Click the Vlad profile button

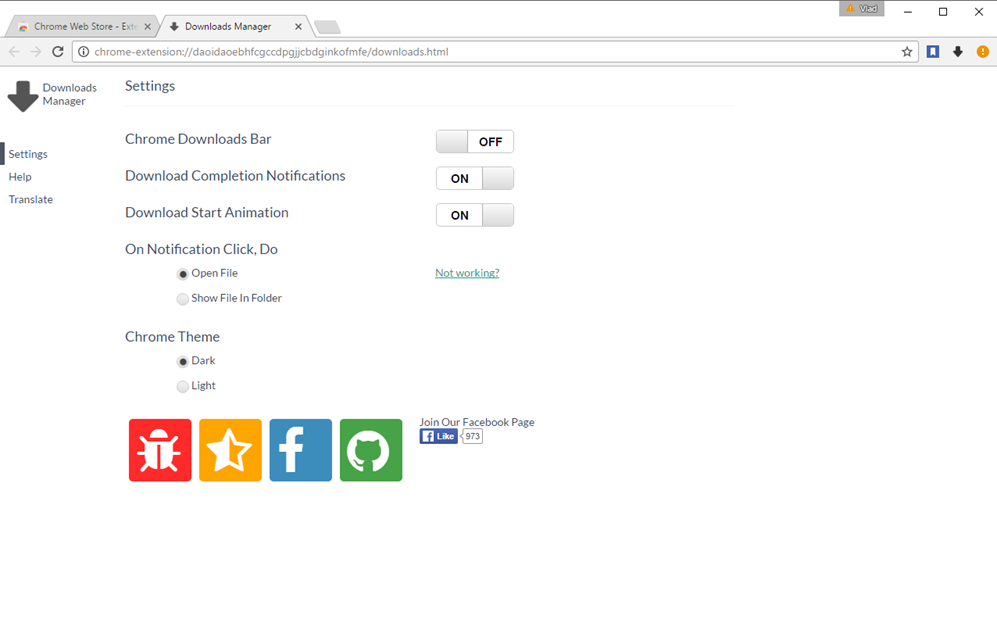862,9
